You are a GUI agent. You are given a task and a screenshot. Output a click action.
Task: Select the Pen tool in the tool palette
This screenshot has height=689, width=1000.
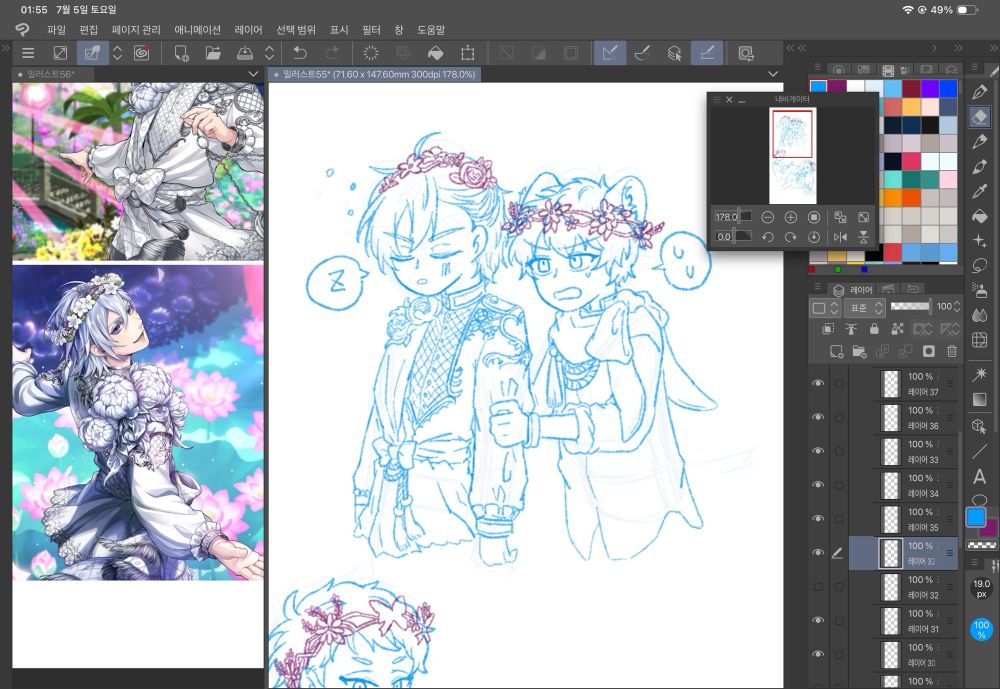980,92
